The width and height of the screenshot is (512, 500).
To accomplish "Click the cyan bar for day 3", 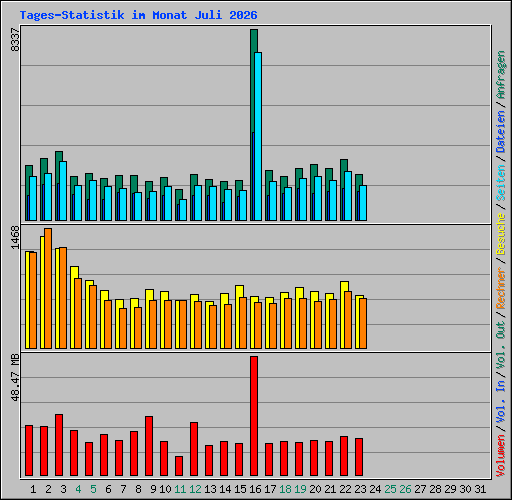I will point(63,191).
